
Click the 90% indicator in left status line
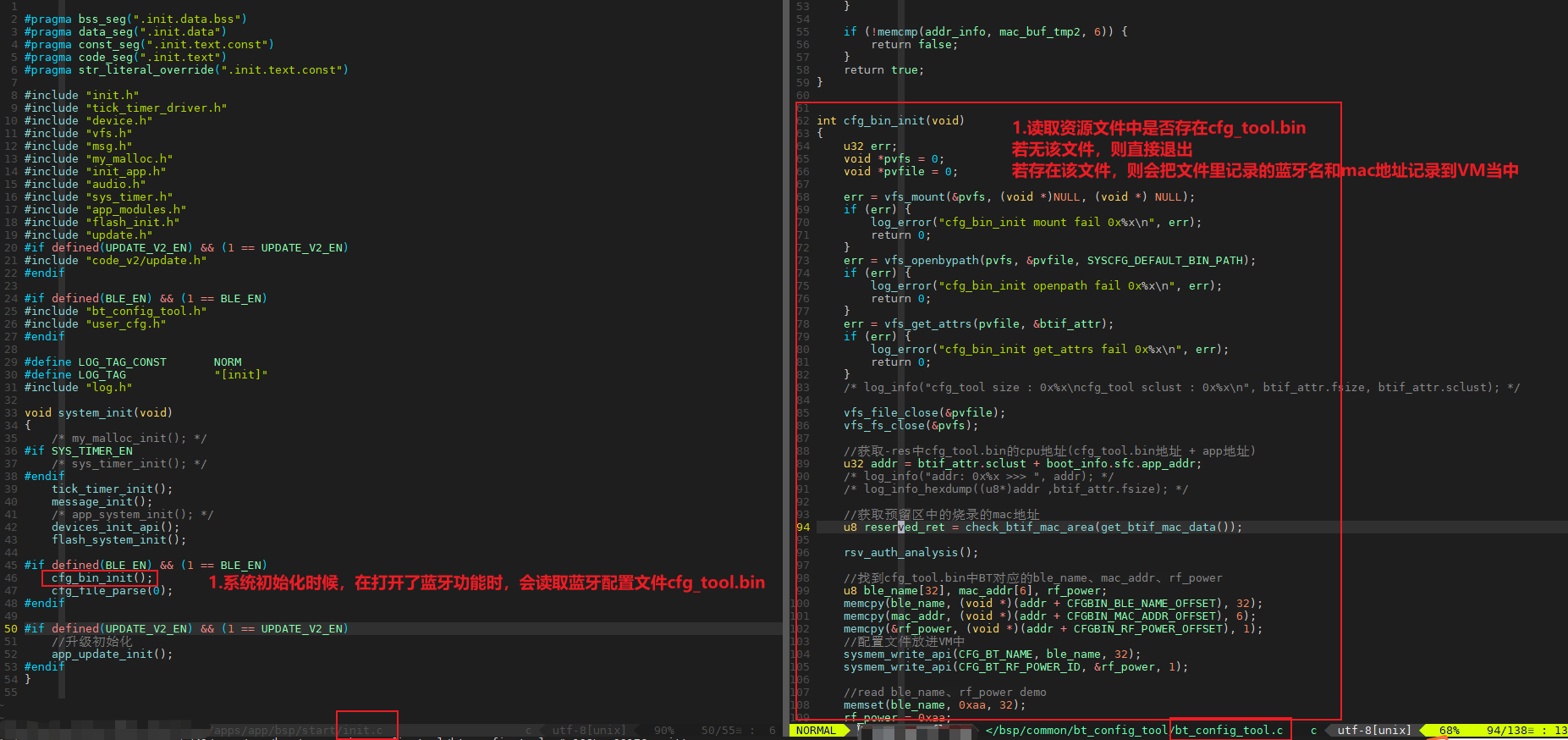pos(664,730)
